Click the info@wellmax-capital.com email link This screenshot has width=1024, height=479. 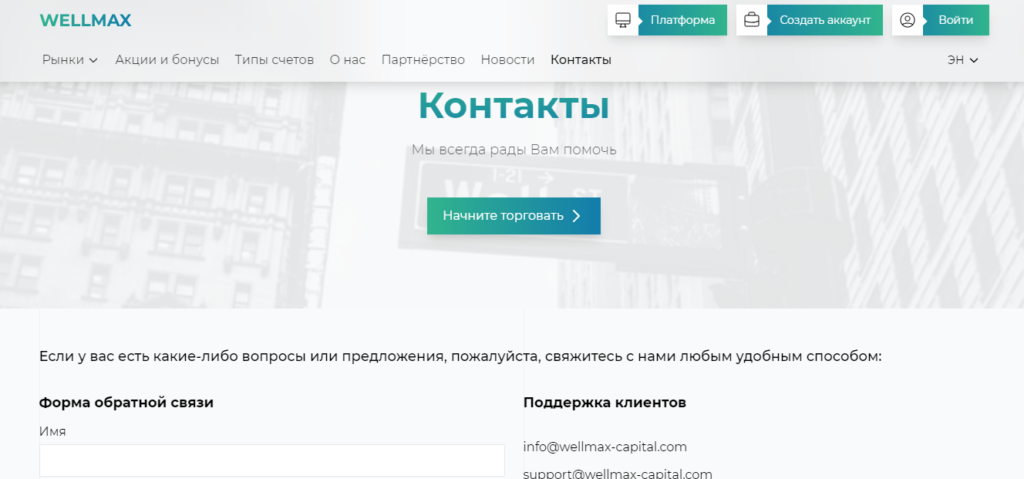click(x=605, y=447)
